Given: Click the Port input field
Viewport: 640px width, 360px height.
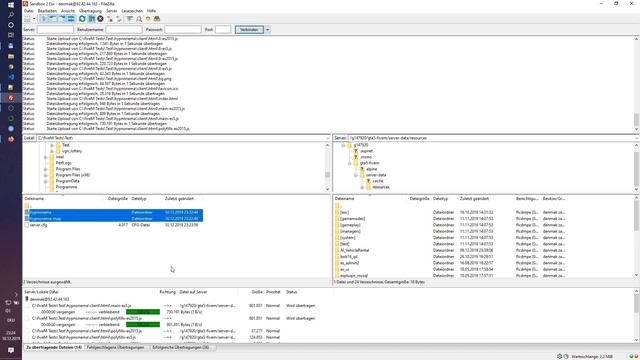Looking at the screenshot, I should [x=223, y=29].
